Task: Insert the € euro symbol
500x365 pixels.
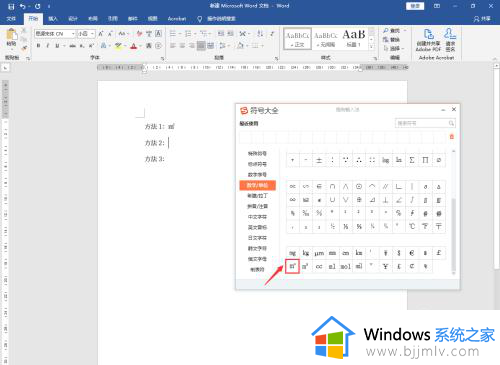Action: click(x=412, y=253)
